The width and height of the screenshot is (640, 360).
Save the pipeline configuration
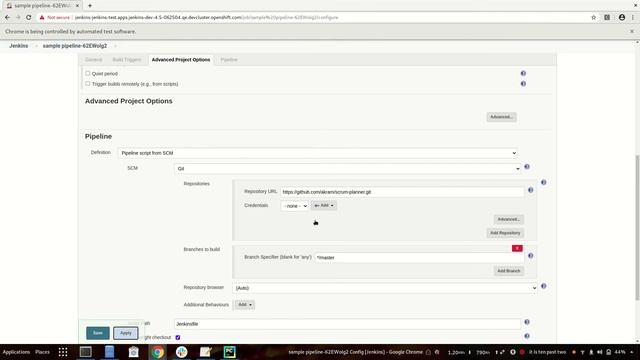[98, 333]
